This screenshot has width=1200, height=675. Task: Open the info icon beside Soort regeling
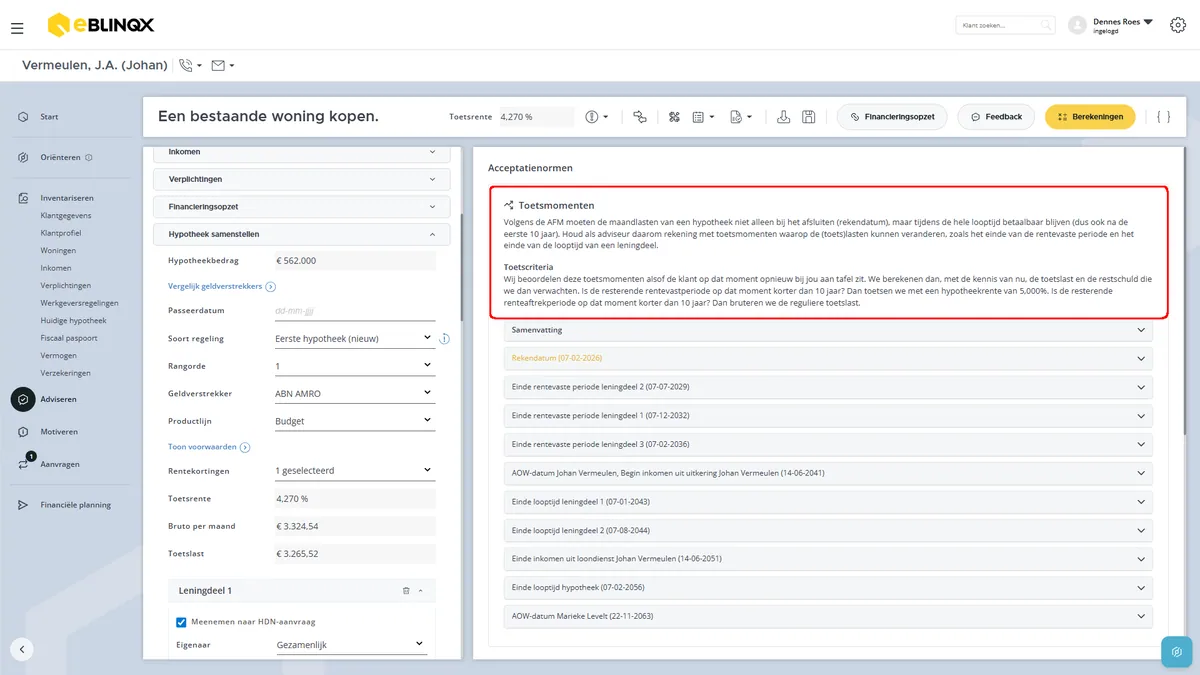click(x=444, y=339)
